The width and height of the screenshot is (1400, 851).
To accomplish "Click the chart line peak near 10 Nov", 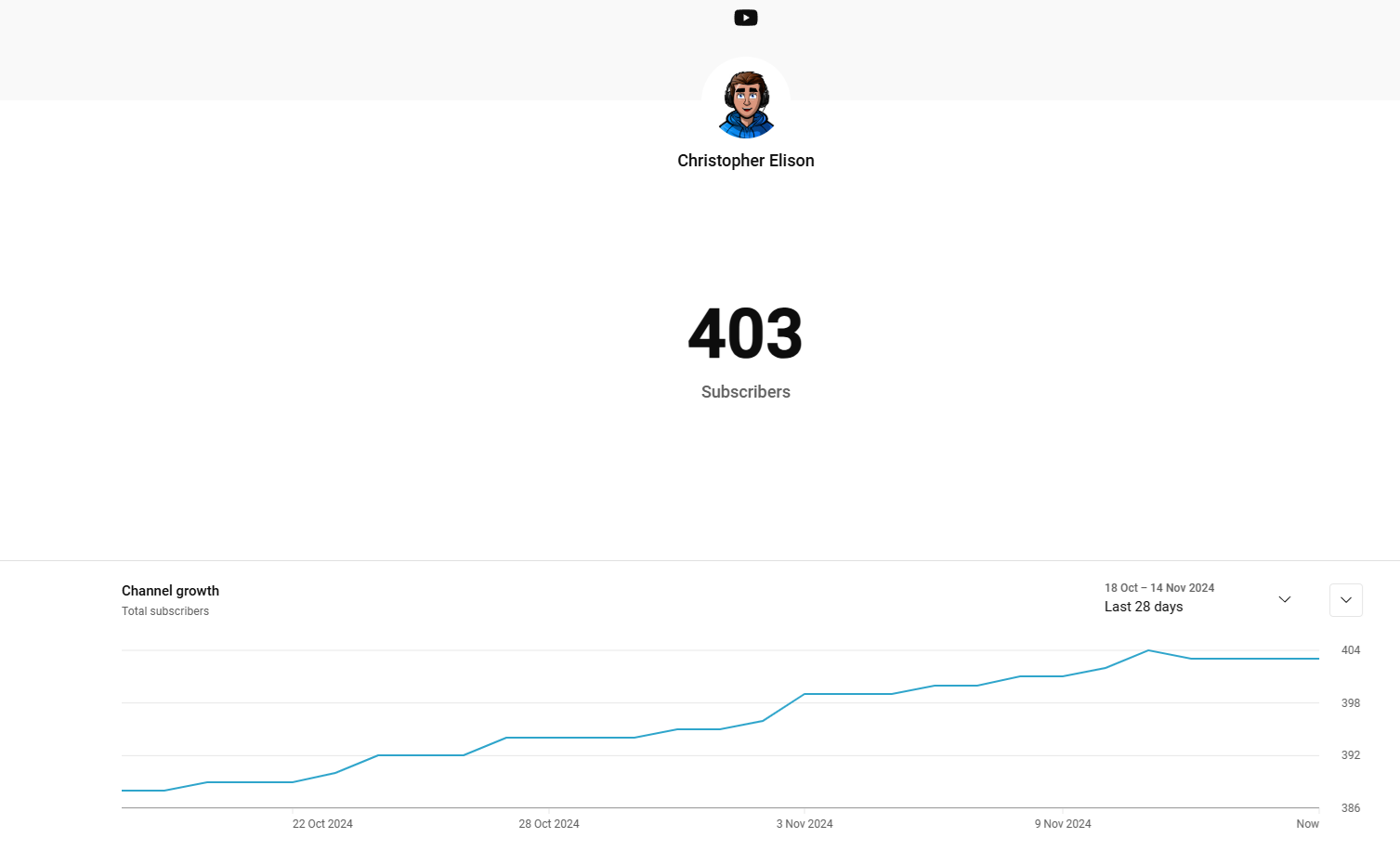I will (1148, 650).
